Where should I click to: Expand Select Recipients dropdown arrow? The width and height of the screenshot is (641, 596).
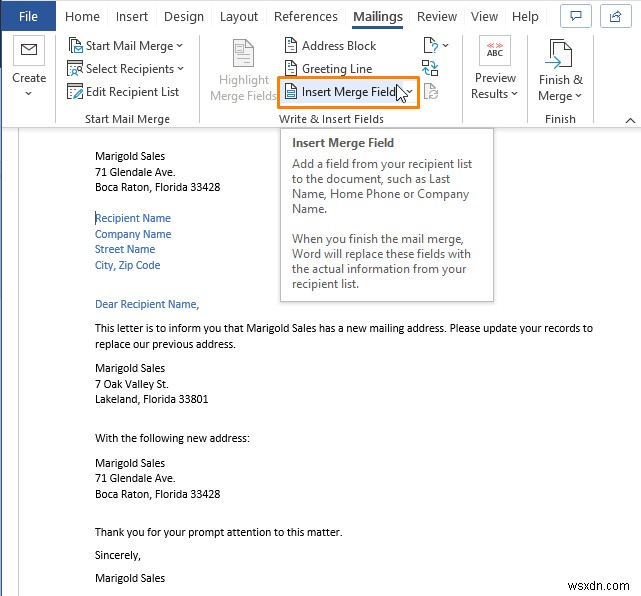click(180, 69)
